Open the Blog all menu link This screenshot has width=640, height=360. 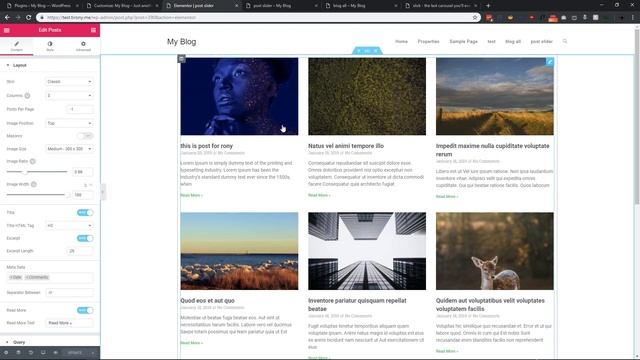coord(513,42)
